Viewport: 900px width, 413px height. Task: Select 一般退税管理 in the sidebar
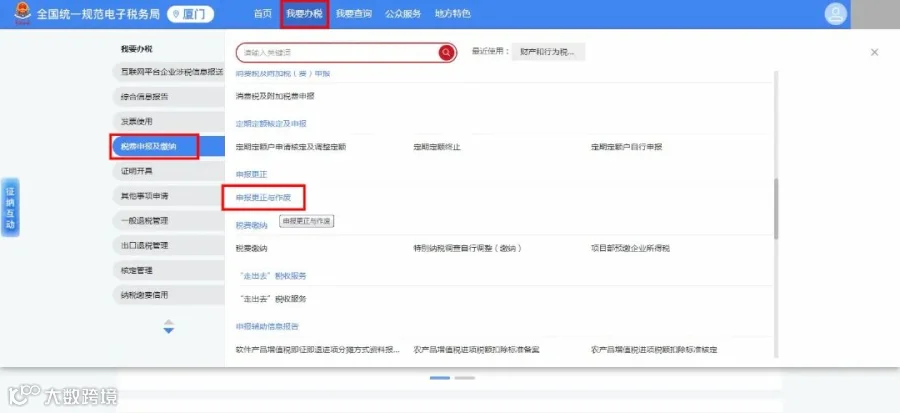tap(169, 220)
